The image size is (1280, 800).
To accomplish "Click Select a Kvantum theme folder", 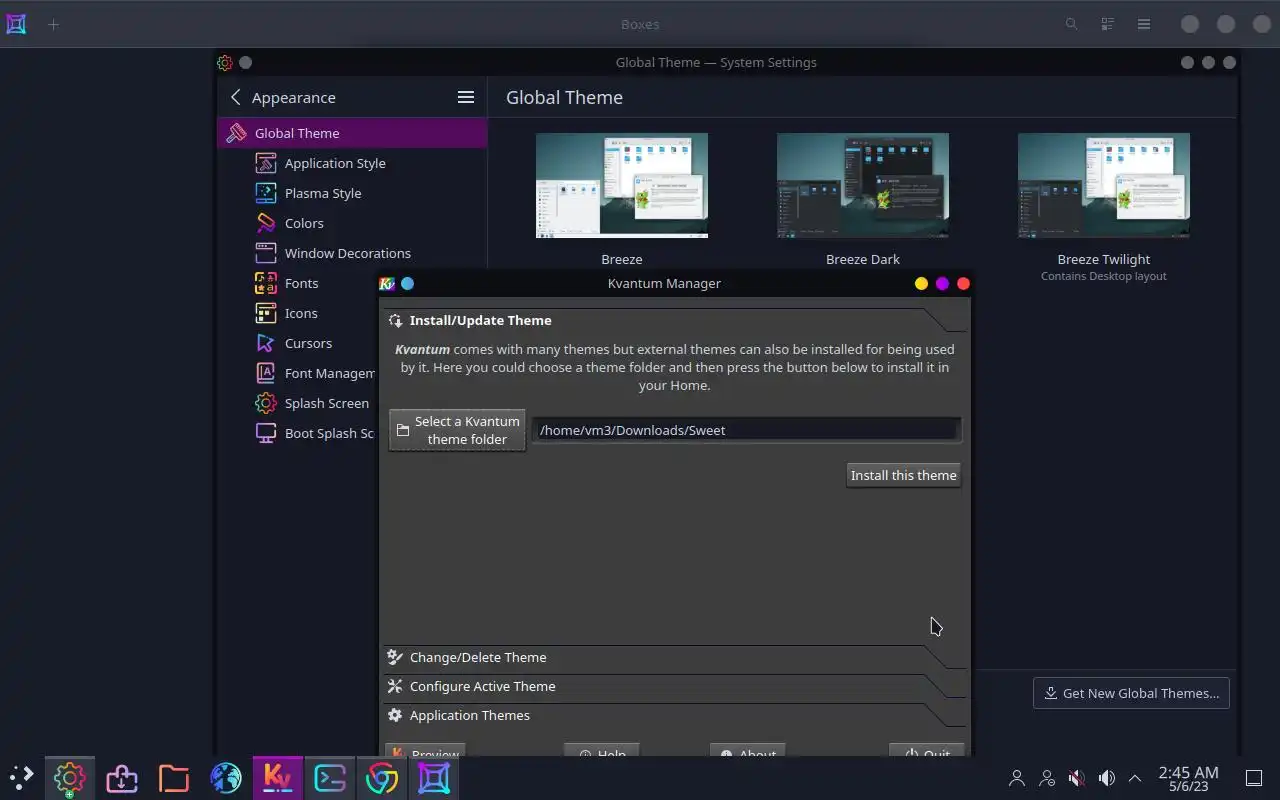I will 457,430.
